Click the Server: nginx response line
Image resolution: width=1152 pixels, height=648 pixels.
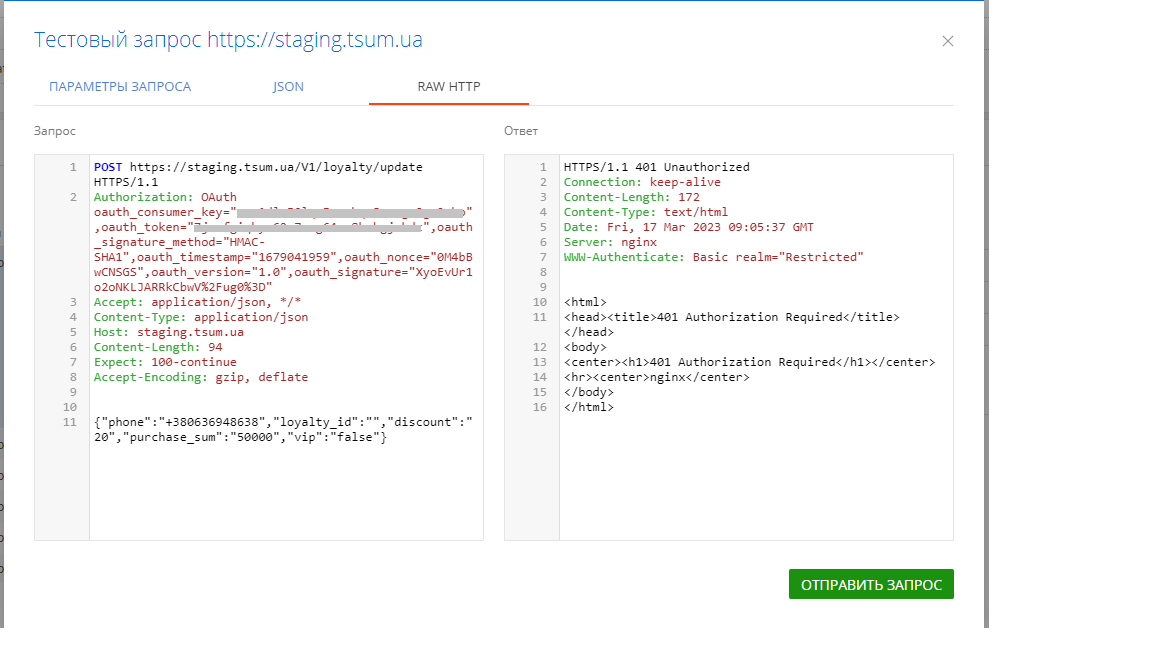[x=611, y=242]
